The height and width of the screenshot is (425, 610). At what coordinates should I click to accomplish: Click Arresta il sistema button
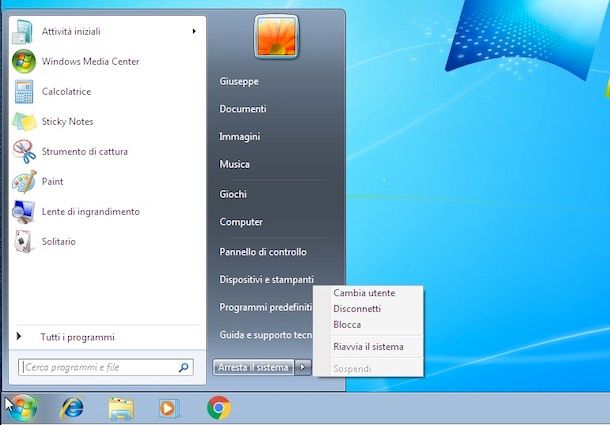click(x=253, y=367)
